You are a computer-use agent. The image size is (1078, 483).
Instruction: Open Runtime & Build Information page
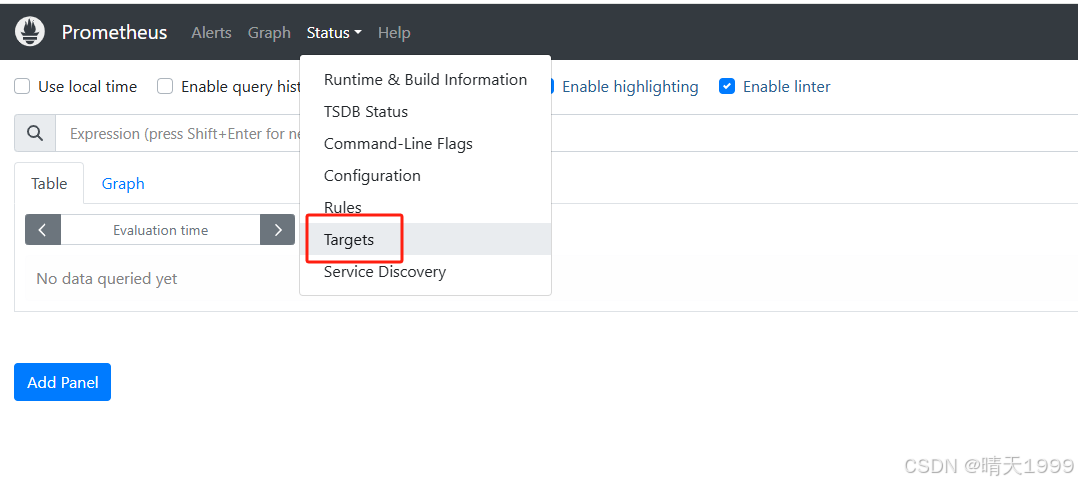[x=426, y=80]
